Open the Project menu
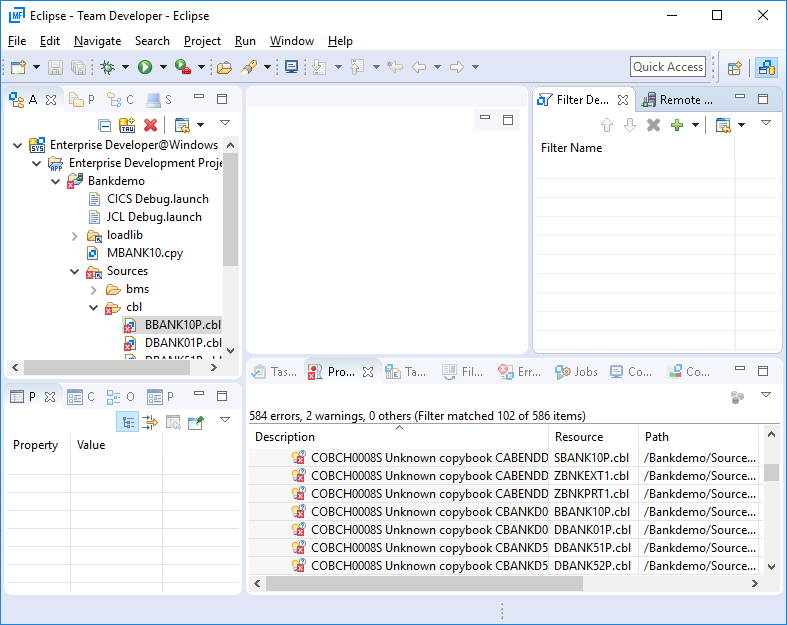Image resolution: width=787 pixels, height=625 pixels. click(x=202, y=41)
